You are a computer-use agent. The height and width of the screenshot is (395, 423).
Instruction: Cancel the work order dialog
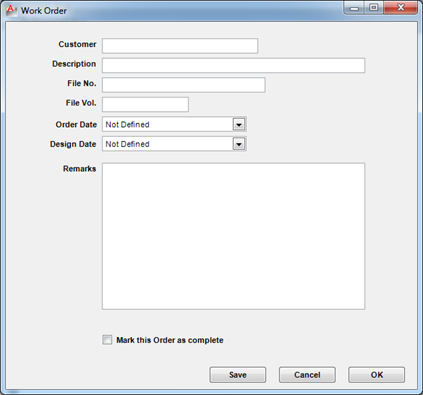(307, 375)
